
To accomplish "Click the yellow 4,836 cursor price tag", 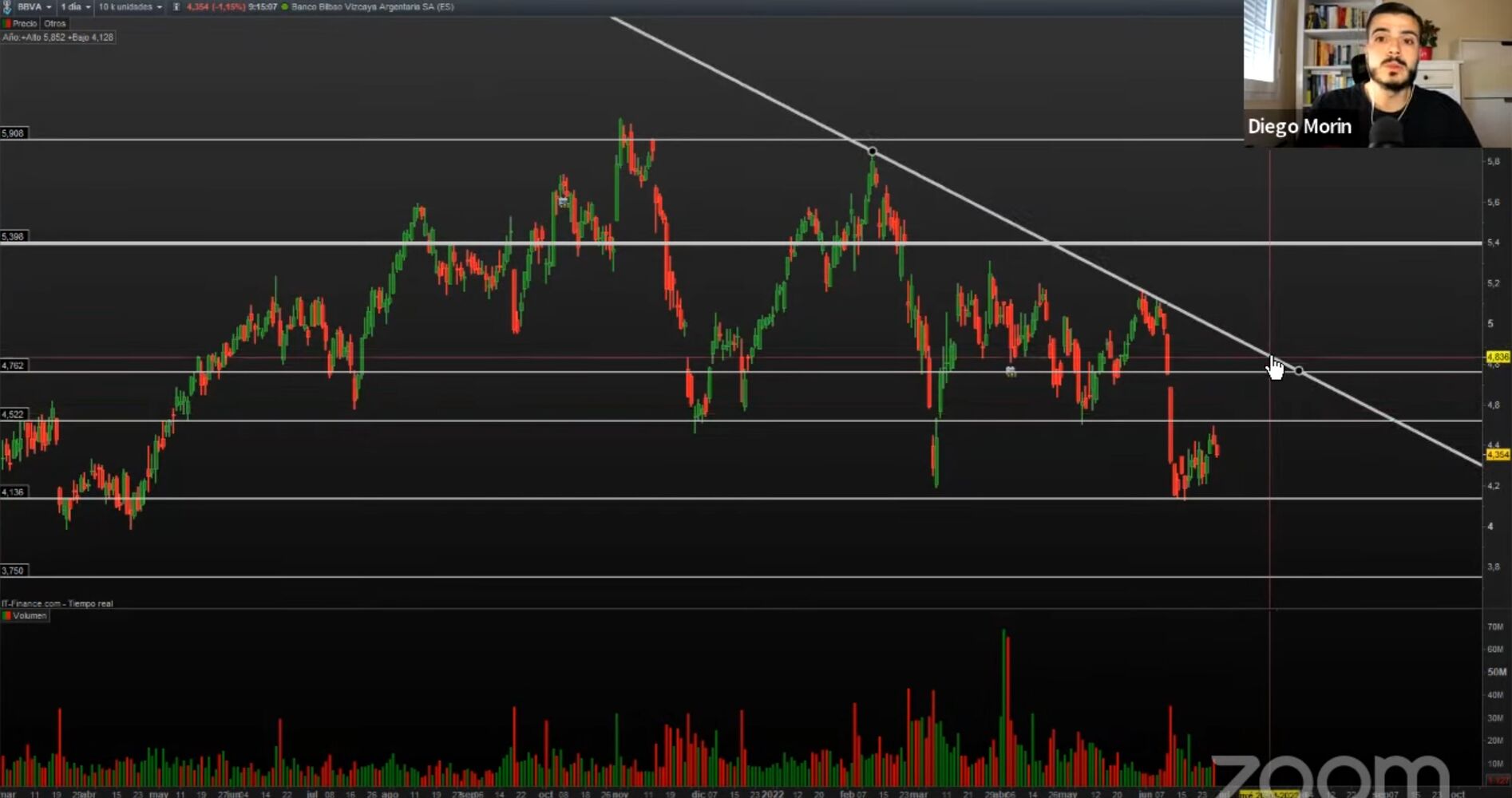I will (1498, 357).
